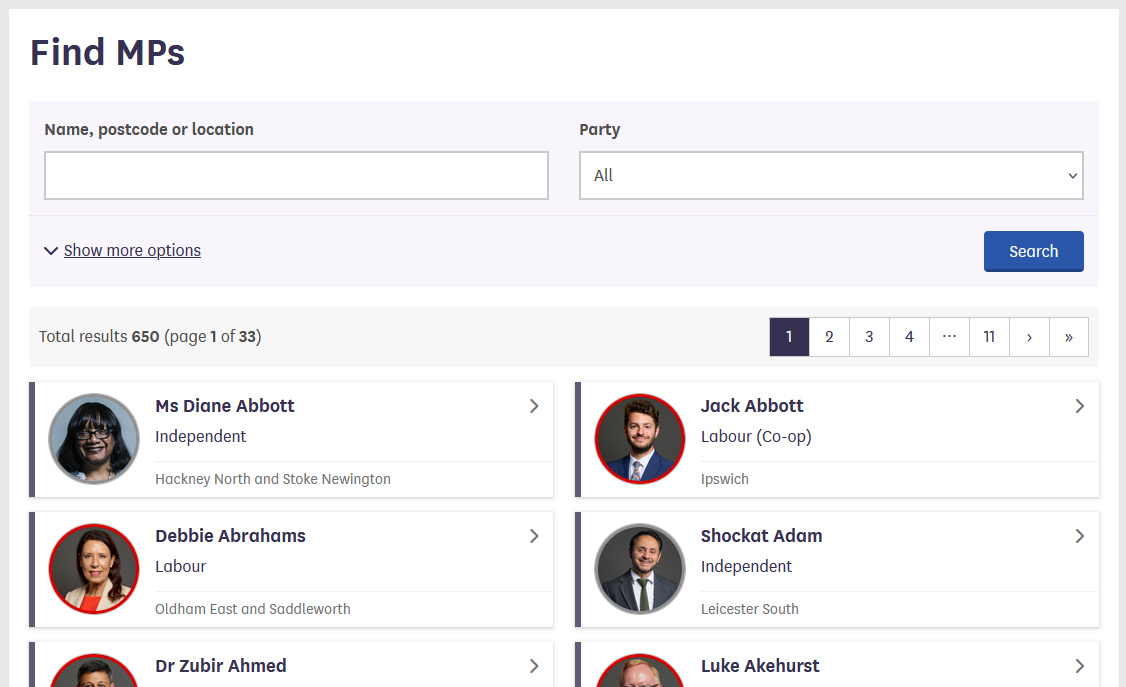Screen dimensions: 1126x687
Task: Click Shockat Adam's portrait photo
Action: [x=640, y=569]
